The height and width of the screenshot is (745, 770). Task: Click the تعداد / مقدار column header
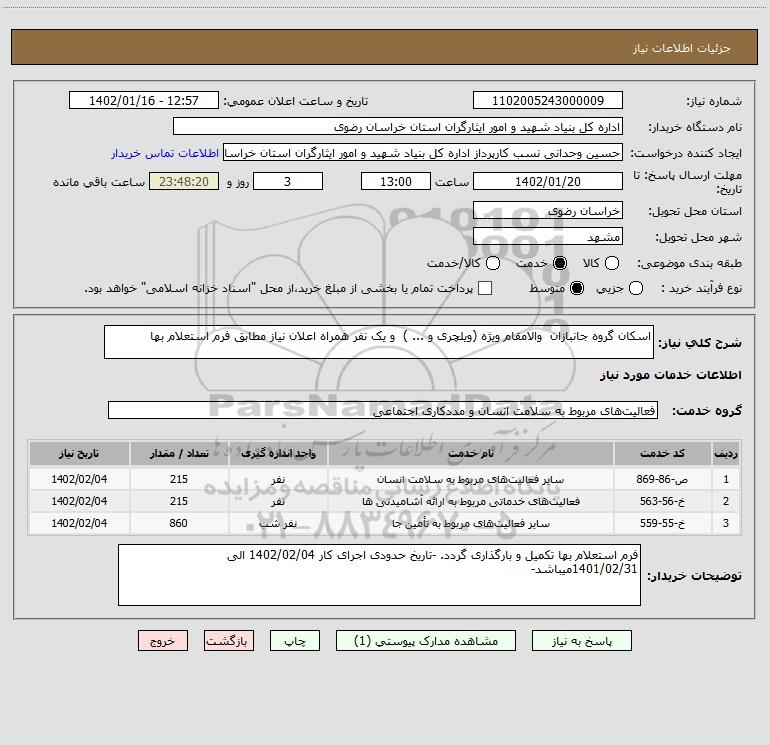pos(179,453)
